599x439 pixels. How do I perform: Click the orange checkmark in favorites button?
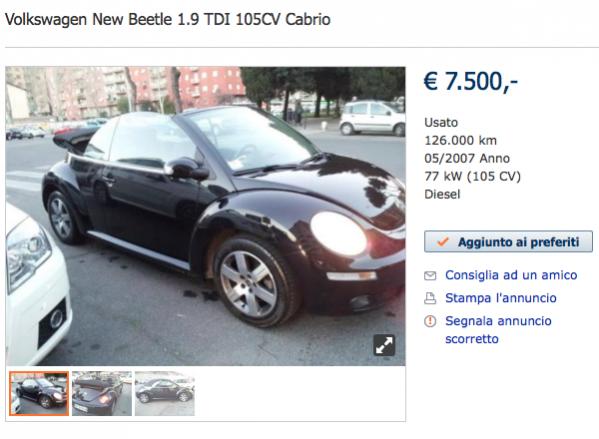442,241
